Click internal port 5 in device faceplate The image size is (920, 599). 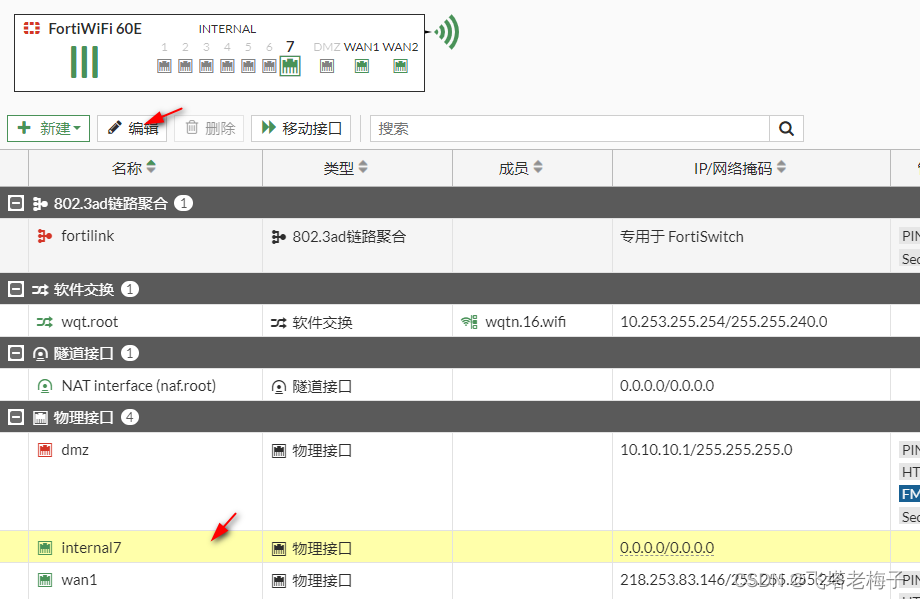pos(248,66)
